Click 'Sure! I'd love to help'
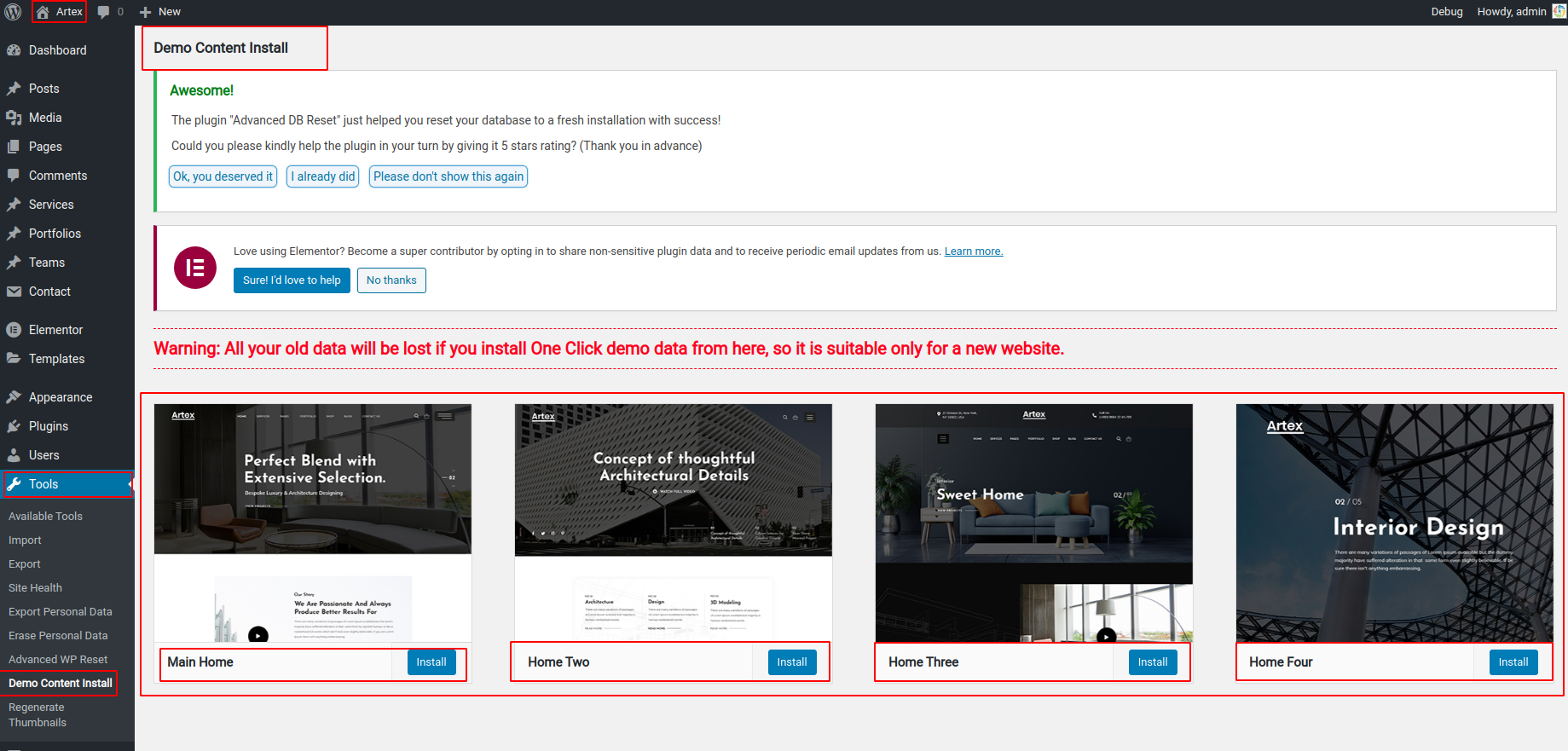The image size is (1568, 751). pyautogui.click(x=292, y=280)
